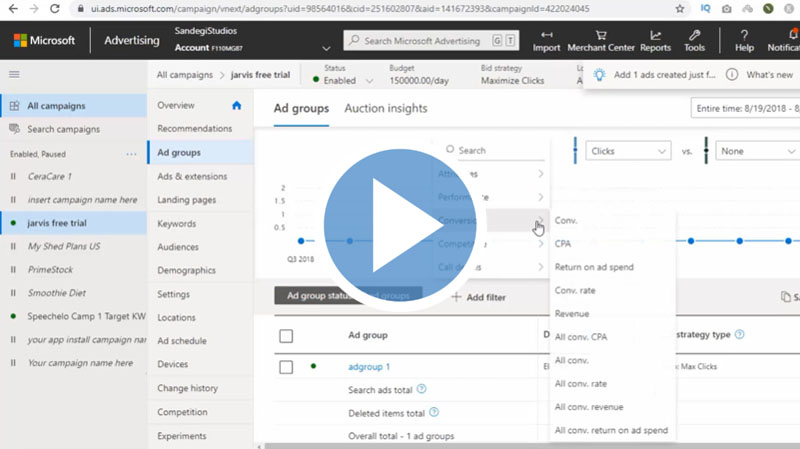This screenshot has width=800, height=449.
Task: Open the Reports menu
Action: click(x=656, y=41)
